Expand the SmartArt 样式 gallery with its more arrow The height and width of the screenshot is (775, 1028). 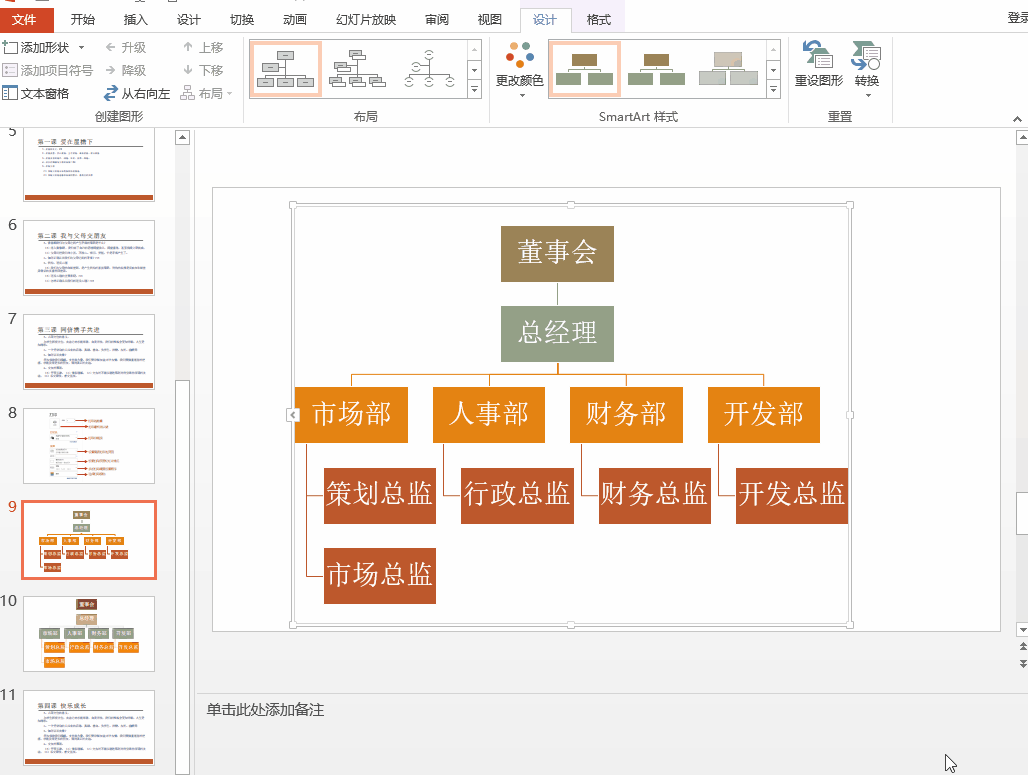click(x=773, y=89)
